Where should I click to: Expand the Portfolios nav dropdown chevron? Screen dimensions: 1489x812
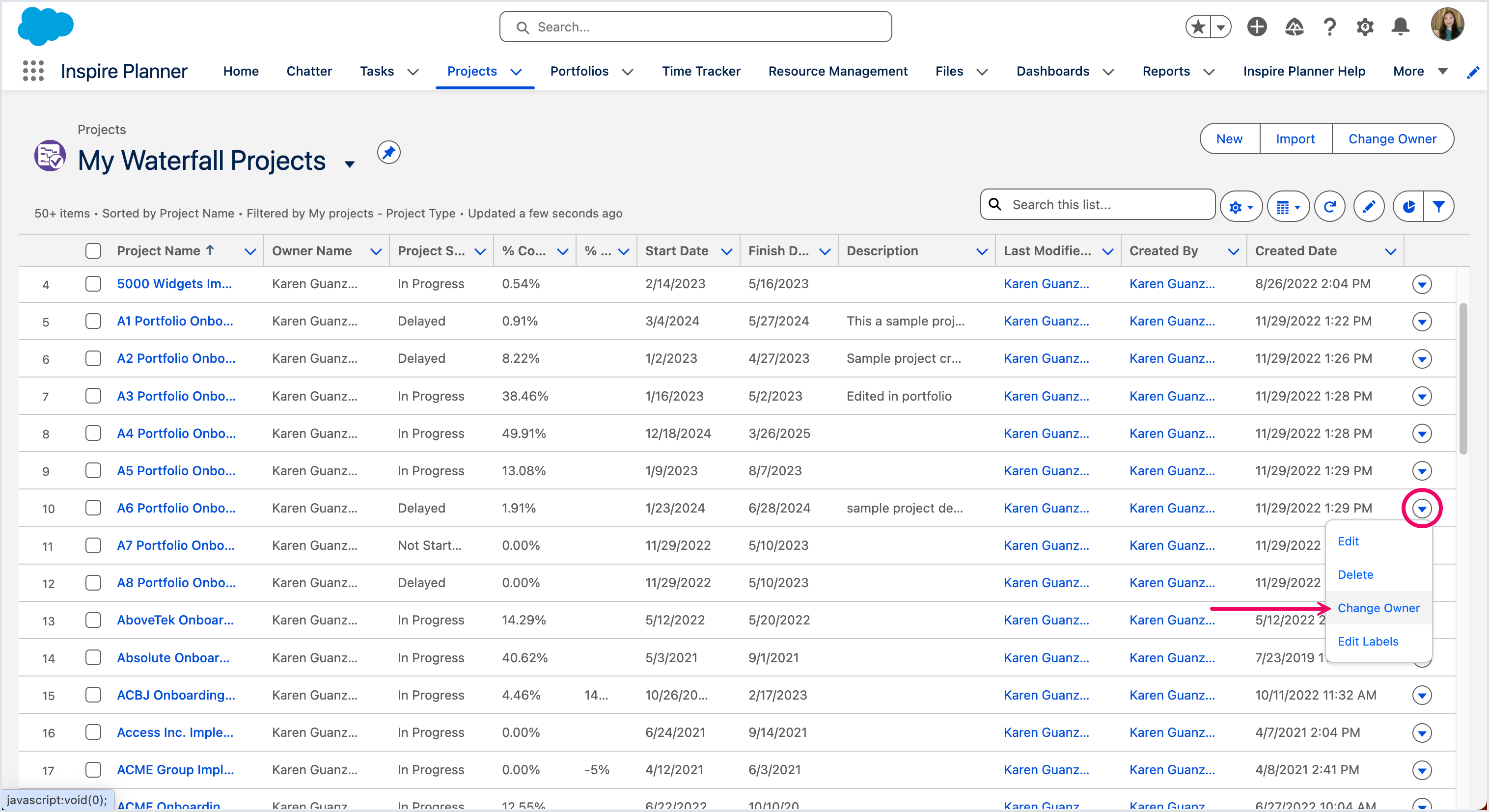tap(628, 72)
